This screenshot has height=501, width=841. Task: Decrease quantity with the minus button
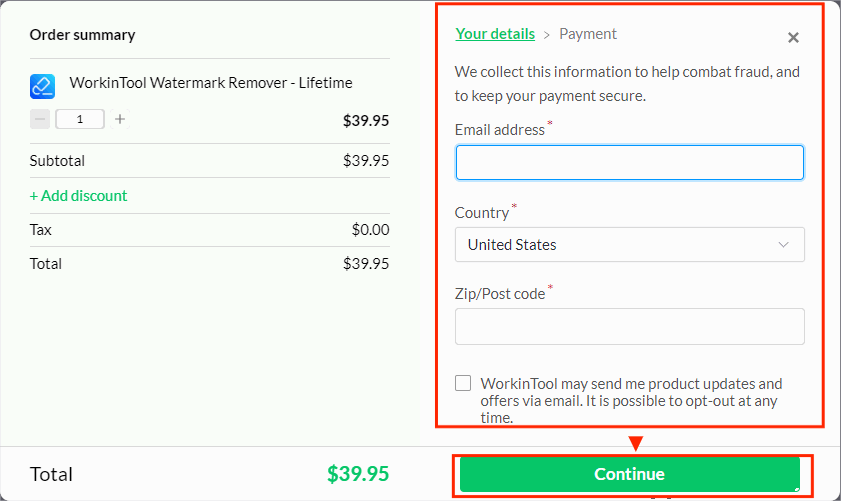pyautogui.click(x=40, y=119)
